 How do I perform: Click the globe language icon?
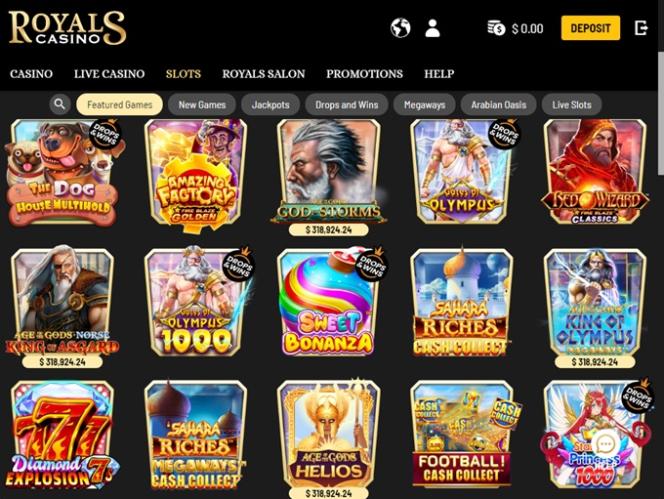pos(400,28)
